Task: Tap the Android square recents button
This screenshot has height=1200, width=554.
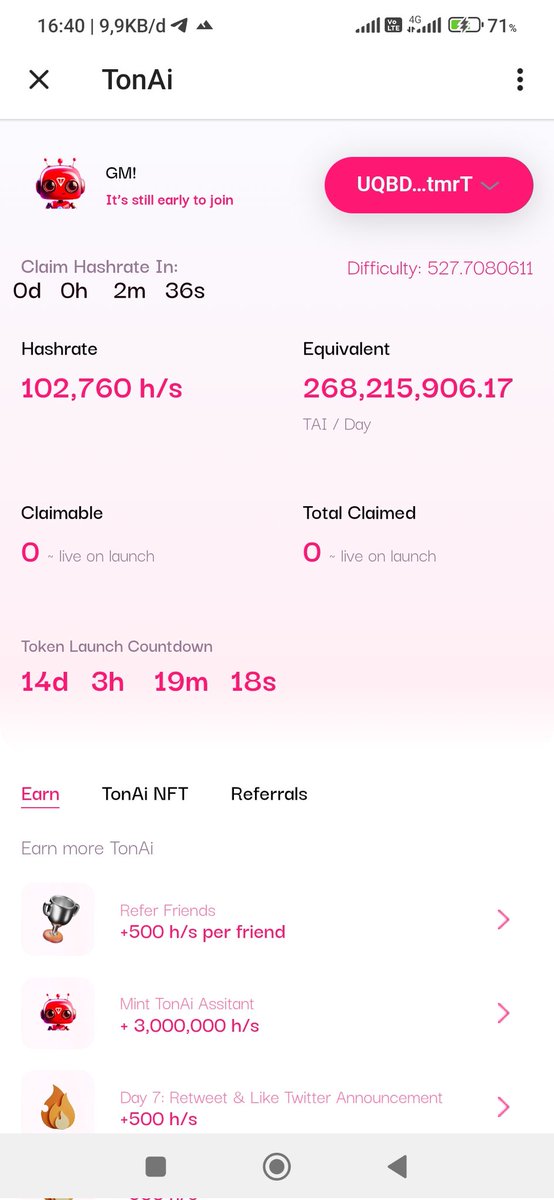Action: [155, 1166]
